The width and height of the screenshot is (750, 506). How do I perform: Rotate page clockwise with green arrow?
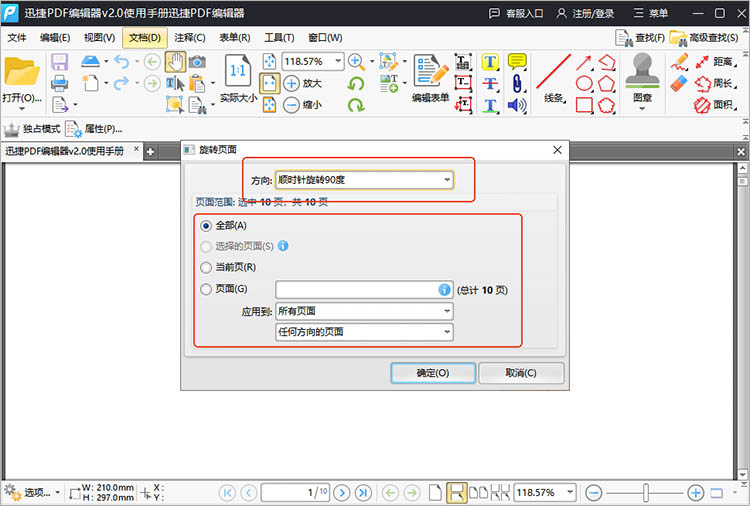click(356, 105)
